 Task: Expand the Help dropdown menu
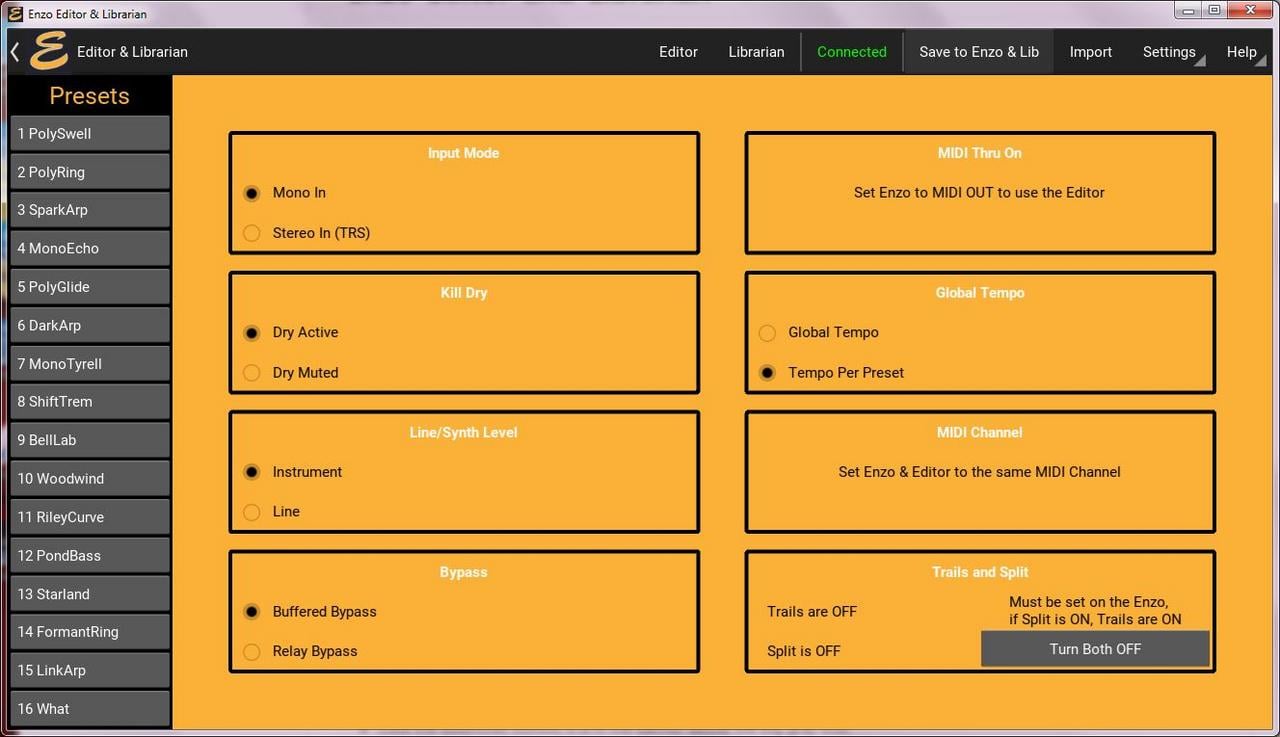[x=1244, y=52]
